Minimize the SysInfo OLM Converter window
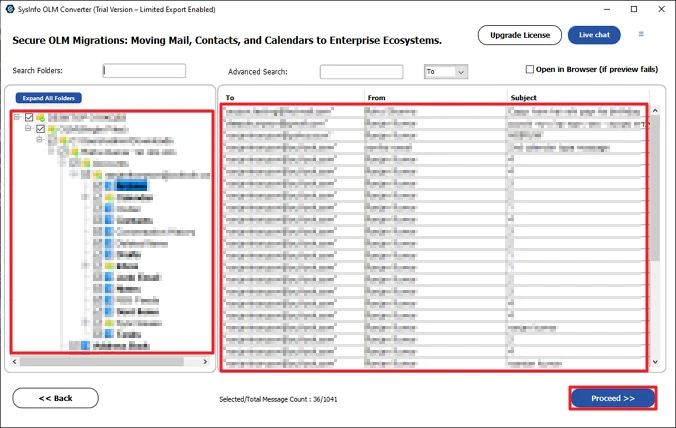Screen dimensions: 676x428 [607, 9]
